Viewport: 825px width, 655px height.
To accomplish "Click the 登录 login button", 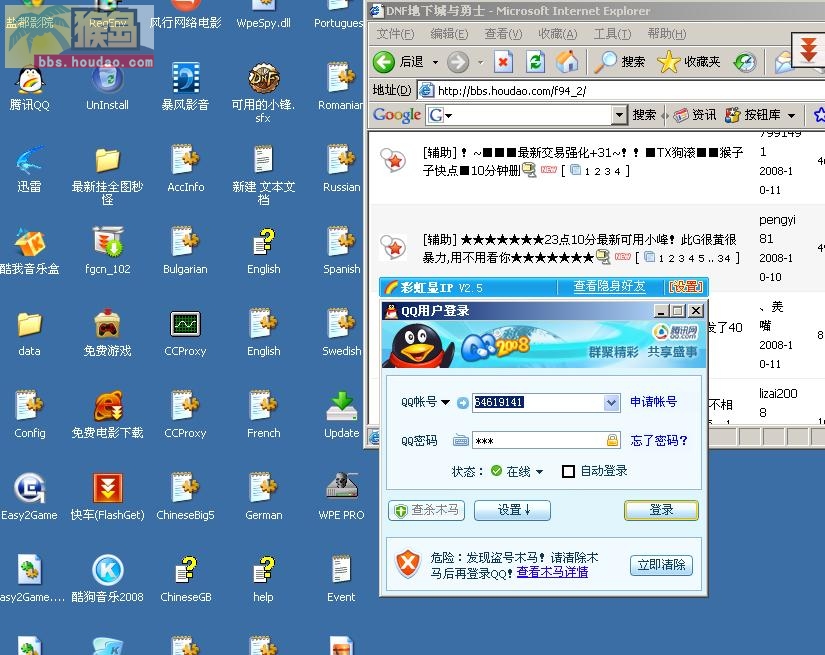I will tap(661, 510).
